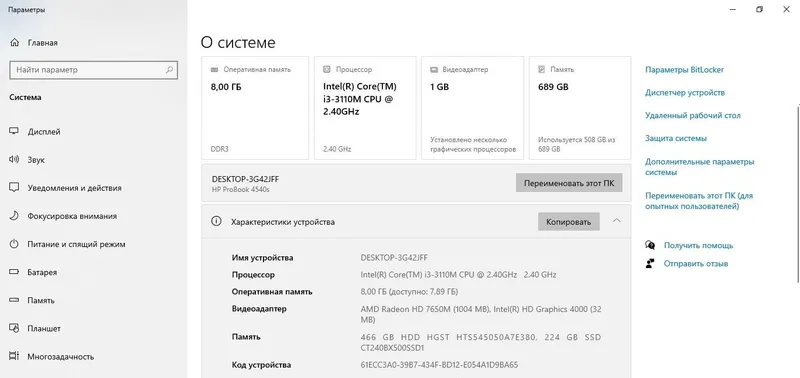The image size is (800, 378).
Task: Click the Многозадачность icon
Action: (x=14, y=357)
